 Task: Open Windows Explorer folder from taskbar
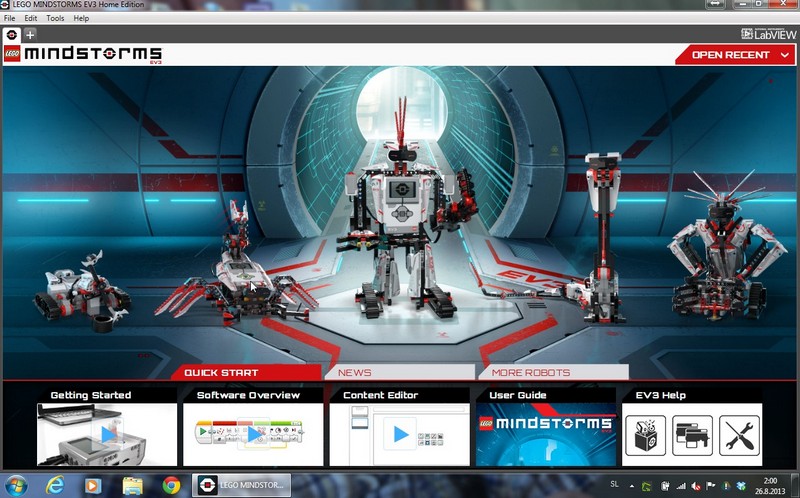tap(133, 485)
